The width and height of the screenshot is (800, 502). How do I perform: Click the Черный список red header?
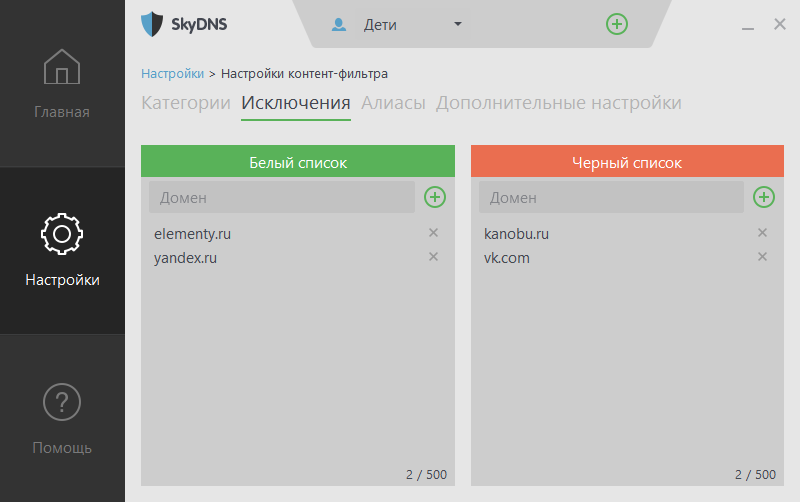[627, 161]
